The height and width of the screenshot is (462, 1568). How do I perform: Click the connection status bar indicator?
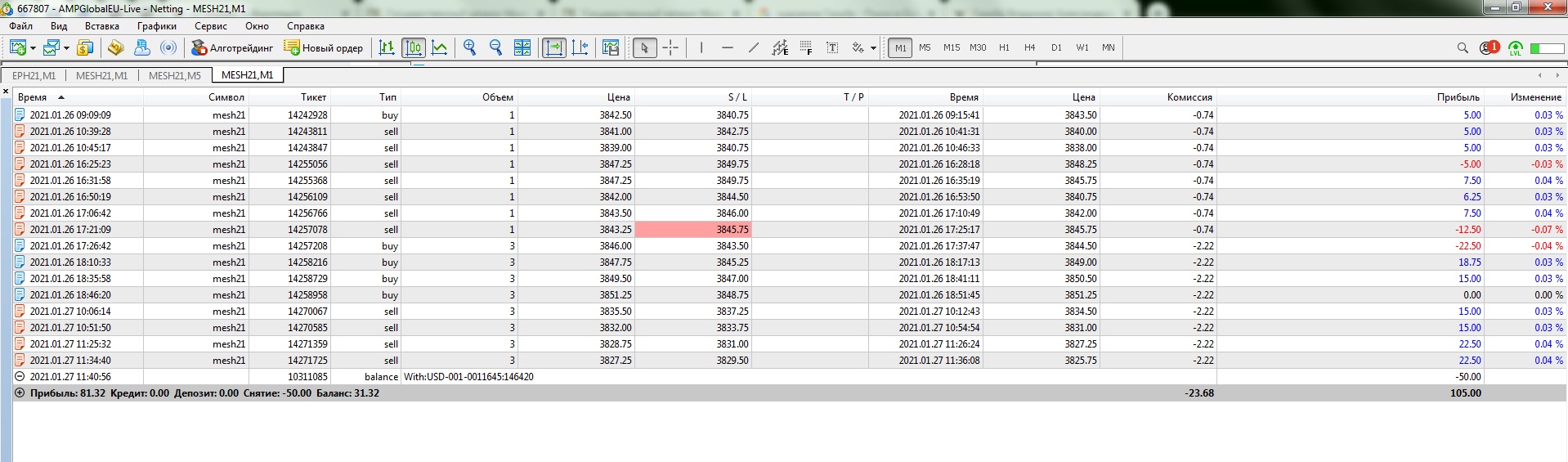point(1547,48)
